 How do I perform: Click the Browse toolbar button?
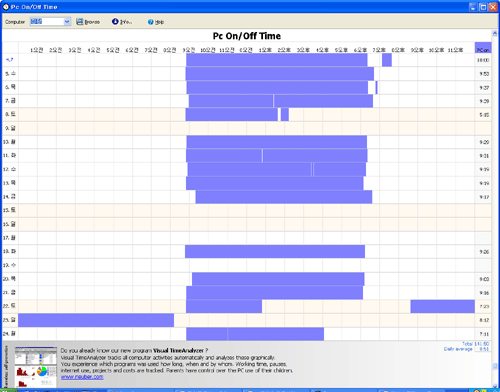coord(88,22)
